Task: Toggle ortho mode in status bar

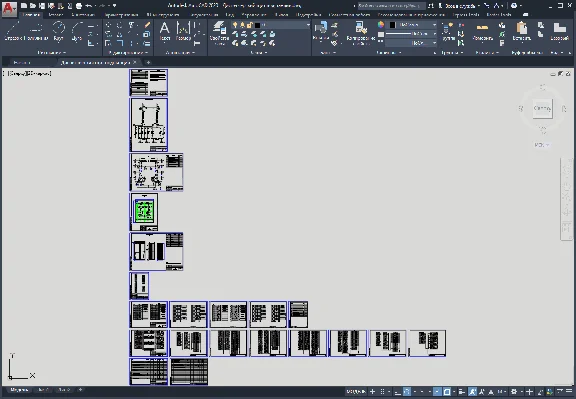Action: [x=398, y=392]
